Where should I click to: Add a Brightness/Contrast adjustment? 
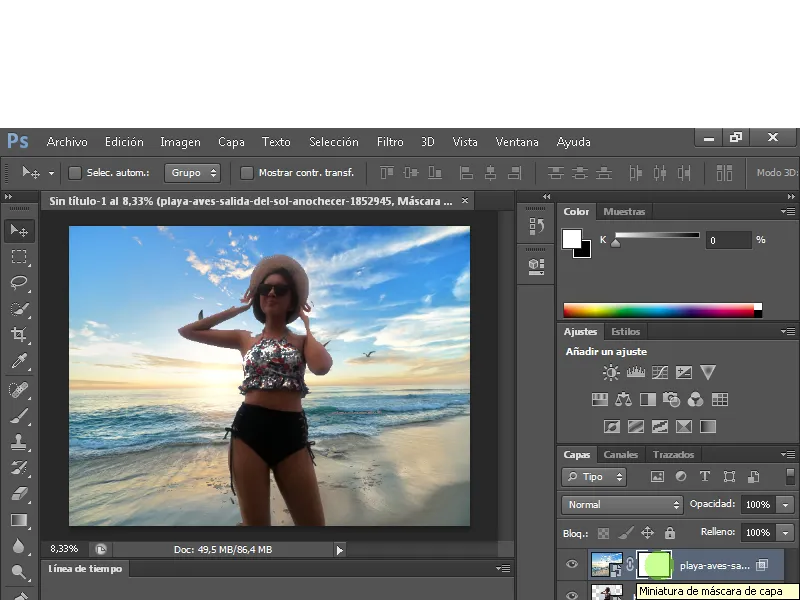click(x=611, y=372)
